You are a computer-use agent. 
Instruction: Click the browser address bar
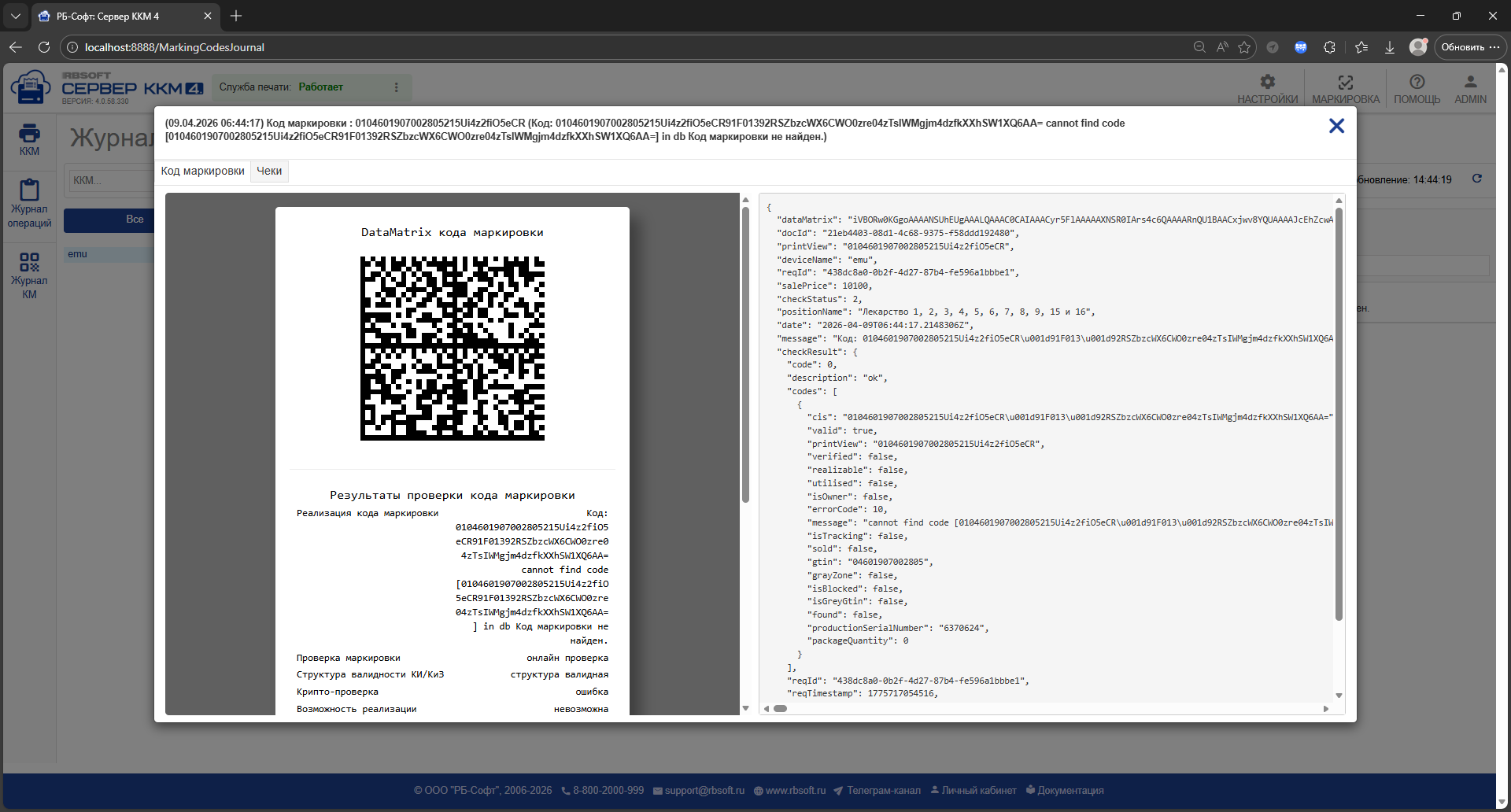click(630, 47)
